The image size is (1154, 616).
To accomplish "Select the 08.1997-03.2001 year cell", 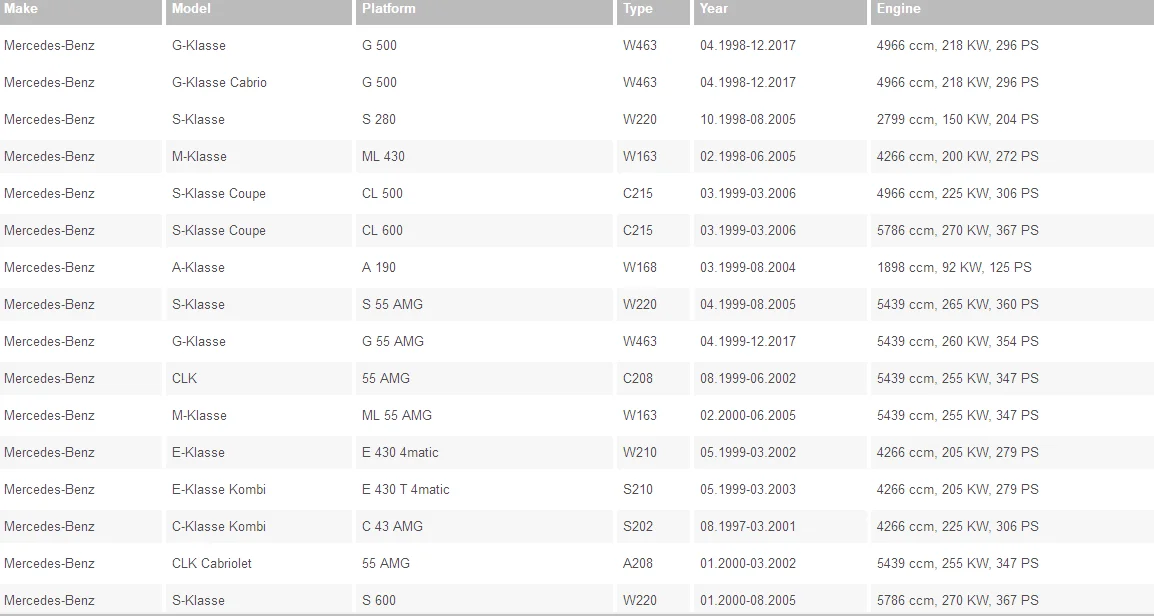I will click(x=780, y=526).
